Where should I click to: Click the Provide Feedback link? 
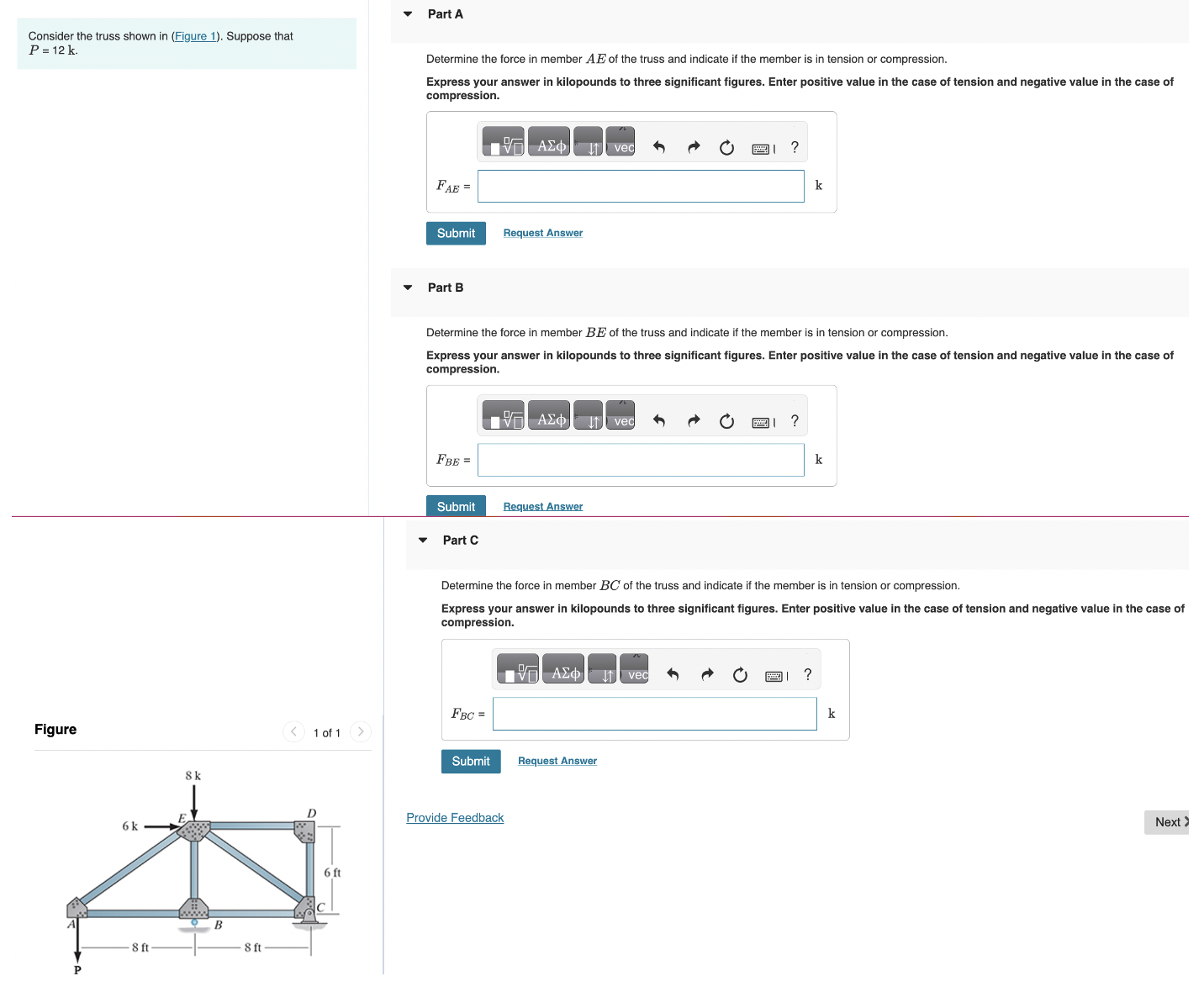[455, 818]
